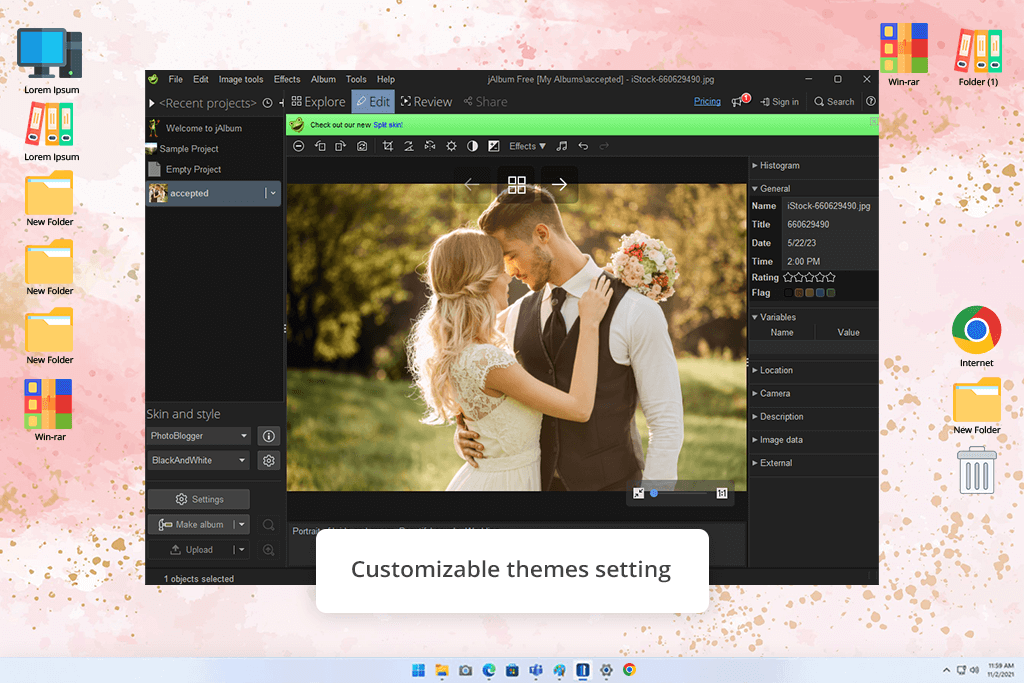Screen dimensions: 1024x683
Task: Click the Settings button
Action: click(199, 500)
